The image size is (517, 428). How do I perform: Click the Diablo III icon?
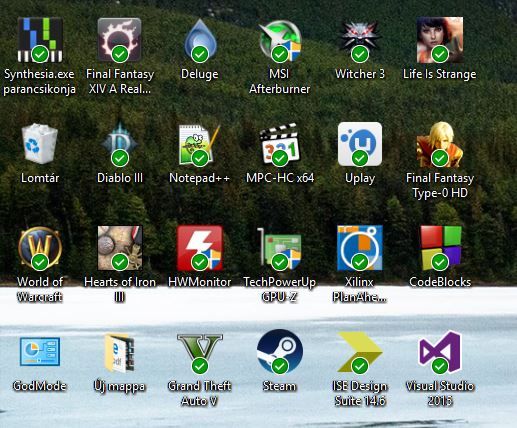[x=120, y=144]
